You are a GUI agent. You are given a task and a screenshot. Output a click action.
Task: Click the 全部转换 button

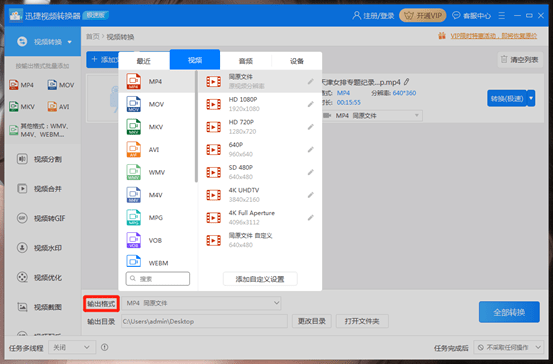tap(509, 312)
